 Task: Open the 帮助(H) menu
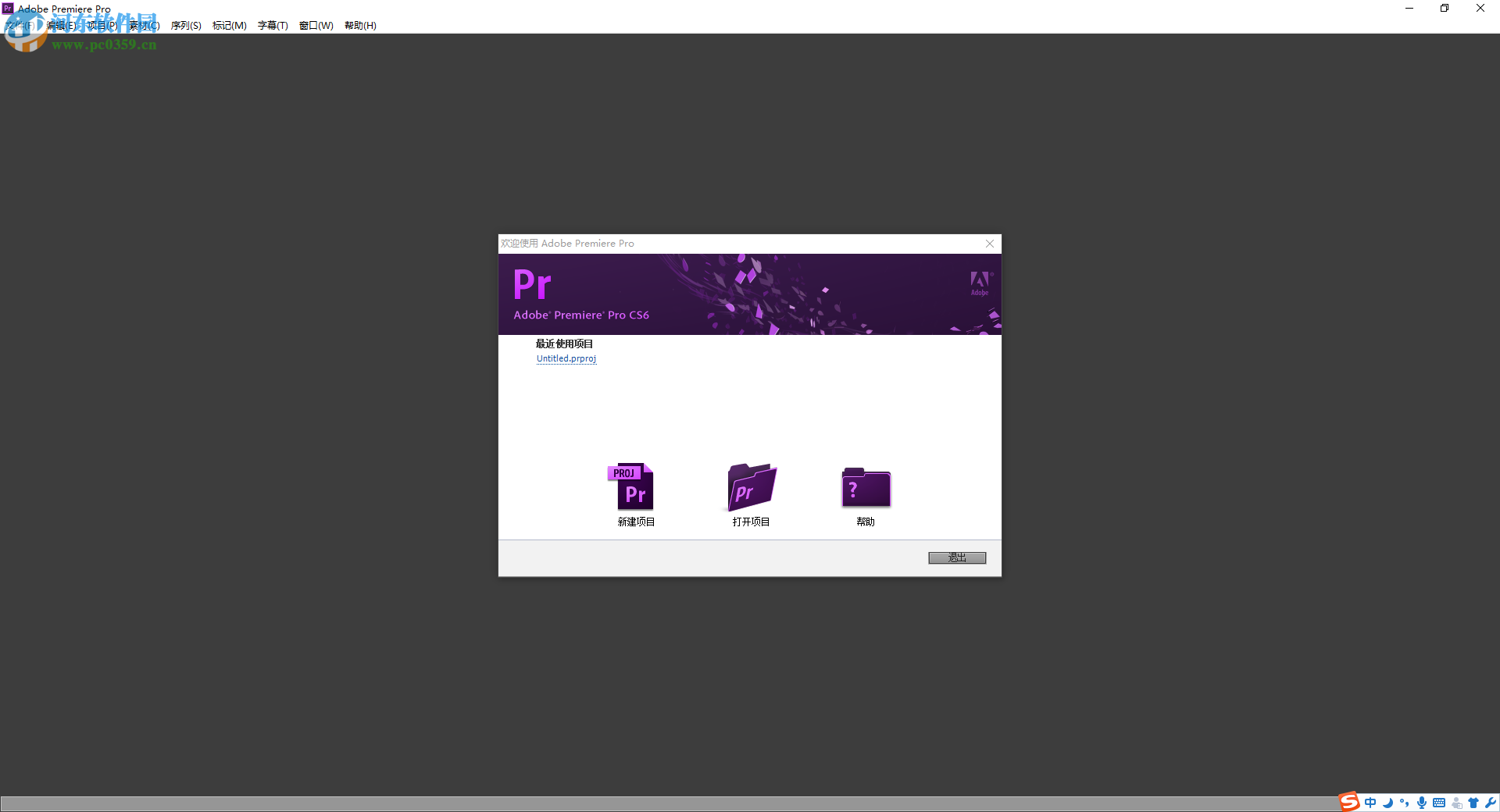click(x=359, y=25)
